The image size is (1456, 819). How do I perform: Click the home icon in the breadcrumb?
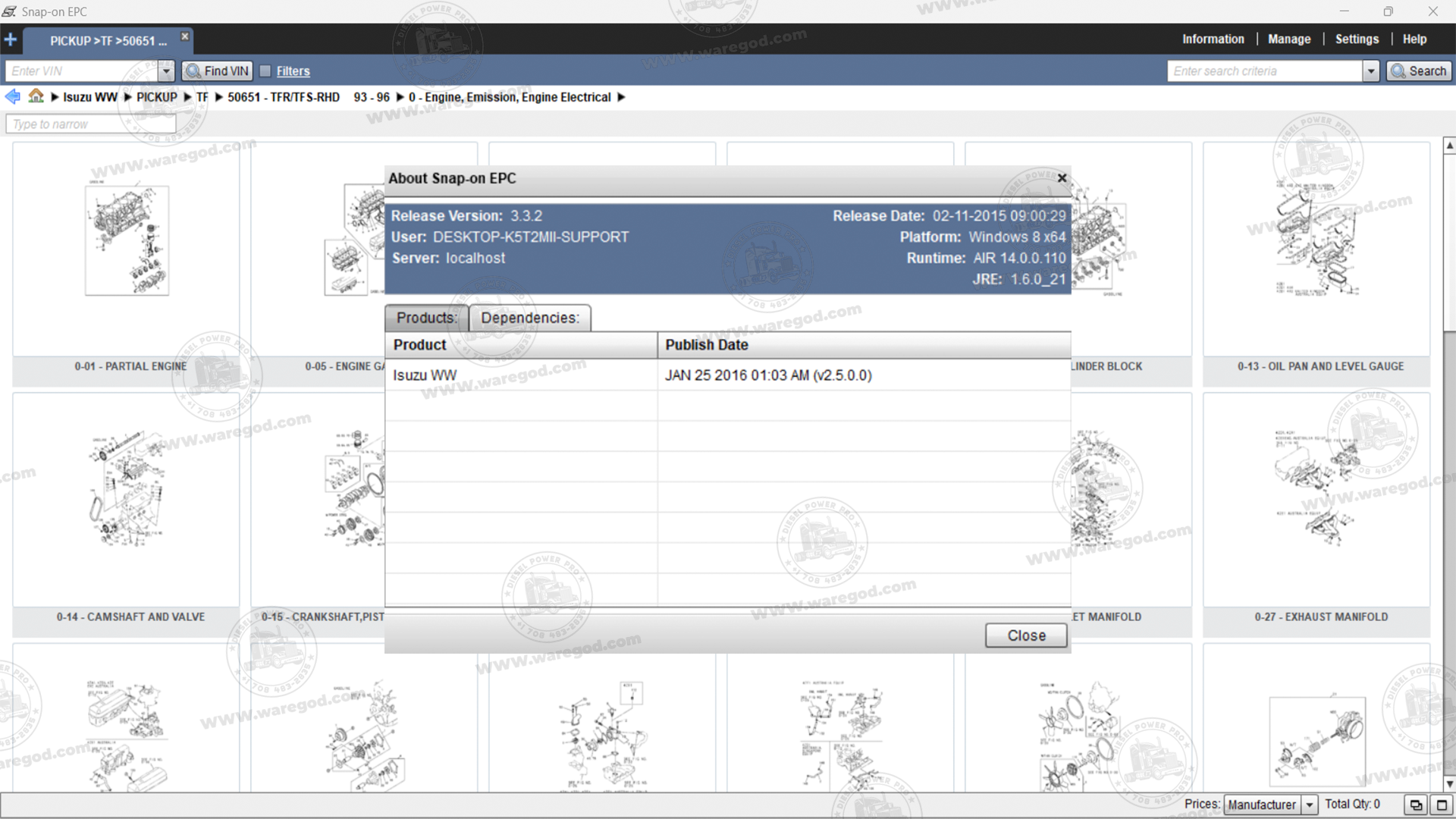tap(36, 96)
